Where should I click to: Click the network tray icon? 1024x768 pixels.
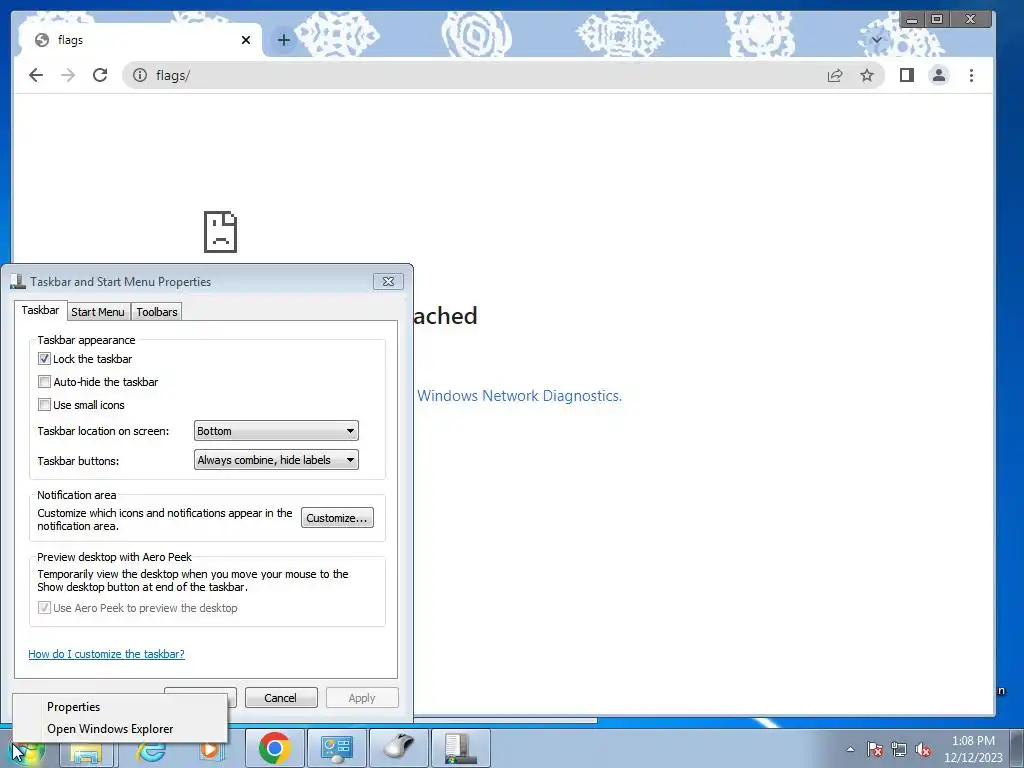(899, 749)
